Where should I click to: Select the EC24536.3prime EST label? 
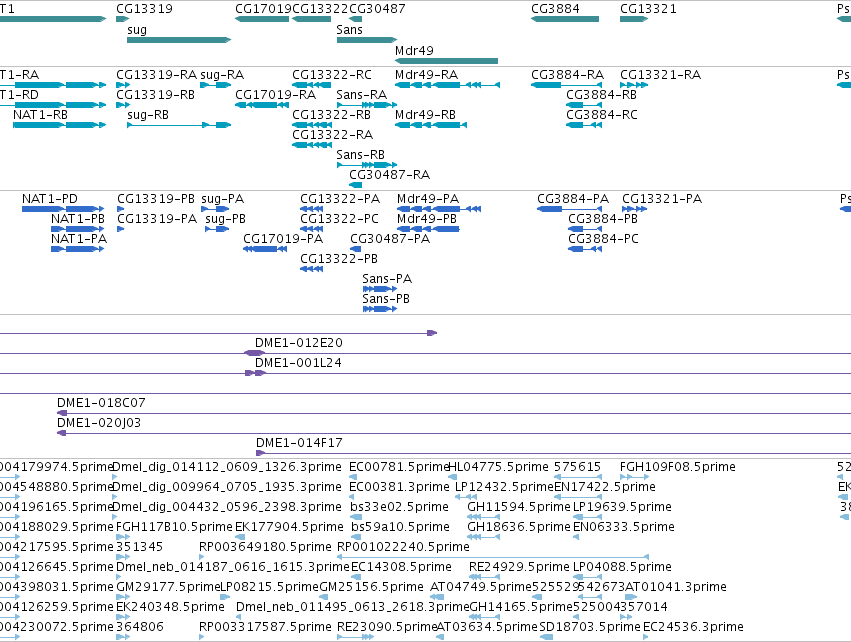(x=693, y=627)
